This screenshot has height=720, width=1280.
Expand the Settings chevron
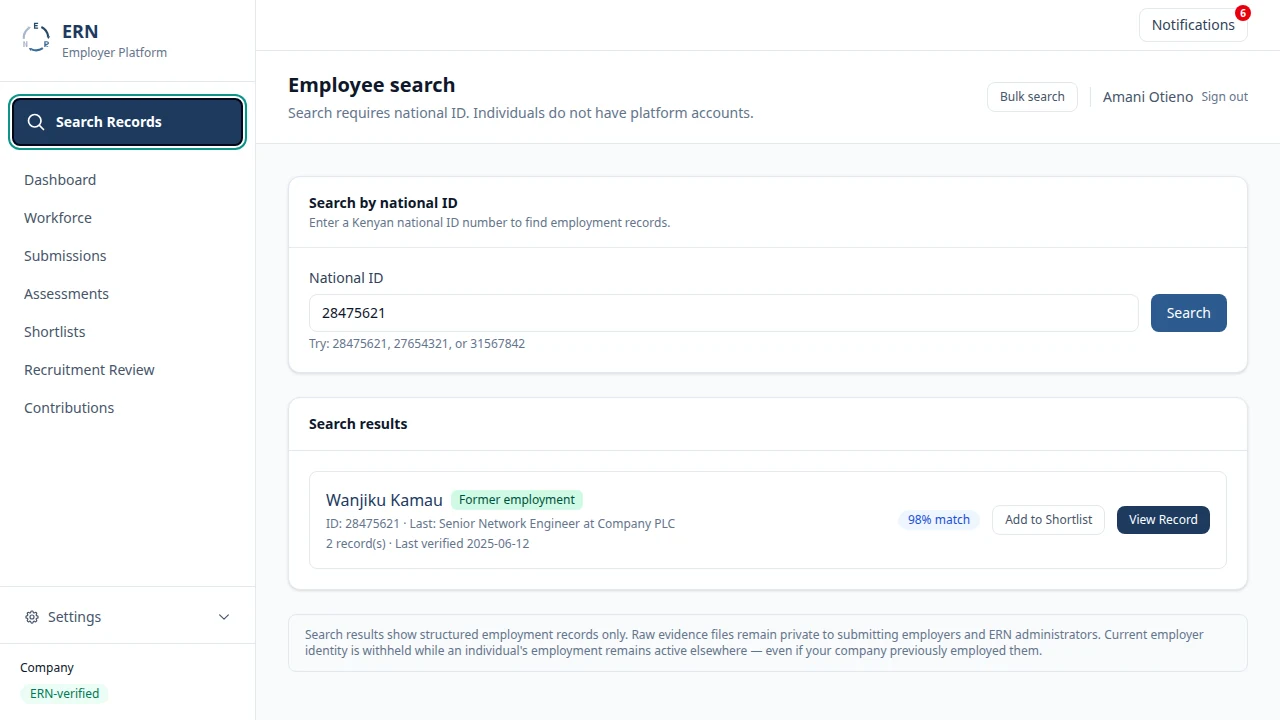tap(224, 617)
